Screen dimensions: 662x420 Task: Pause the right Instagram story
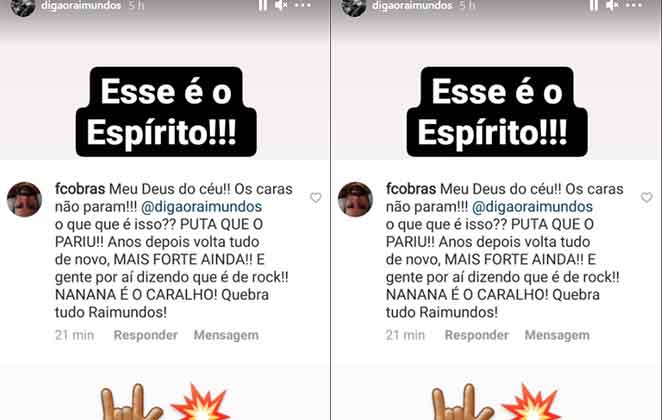click(x=594, y=5)
